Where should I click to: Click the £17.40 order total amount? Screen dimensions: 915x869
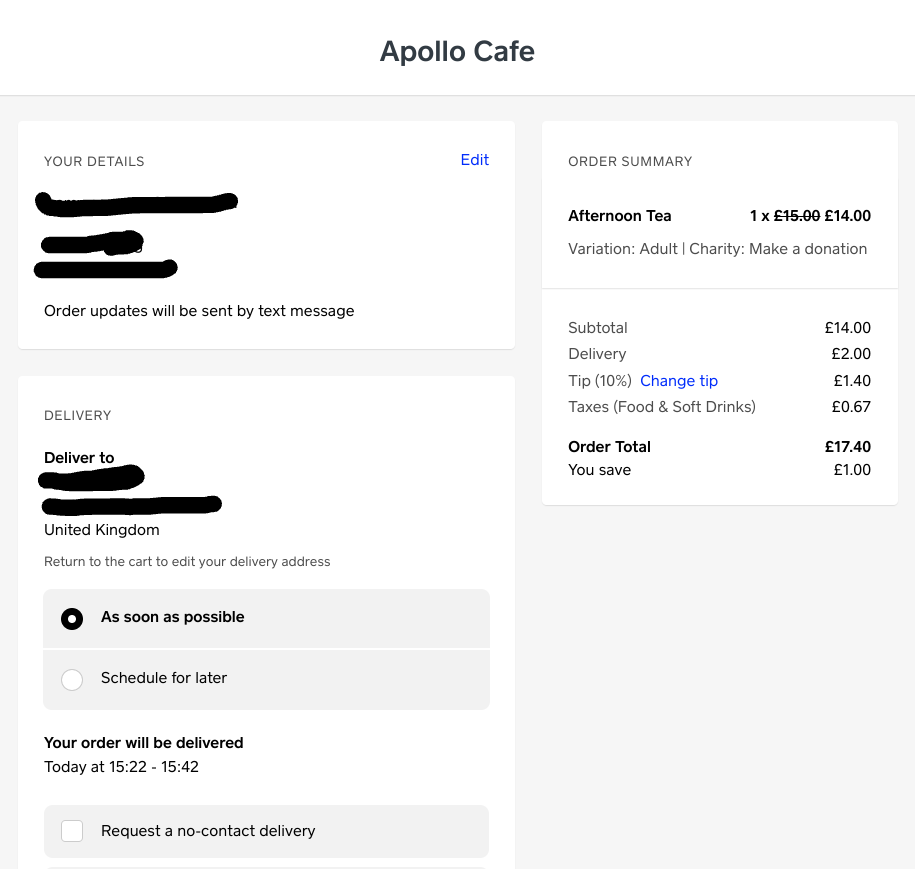tap(847, 447)
